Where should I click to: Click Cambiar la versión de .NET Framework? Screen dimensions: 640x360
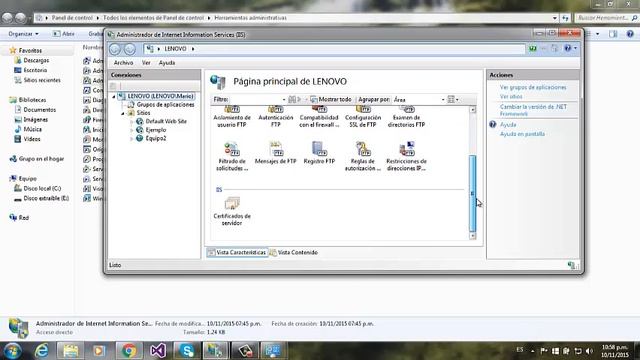point(533,110)
